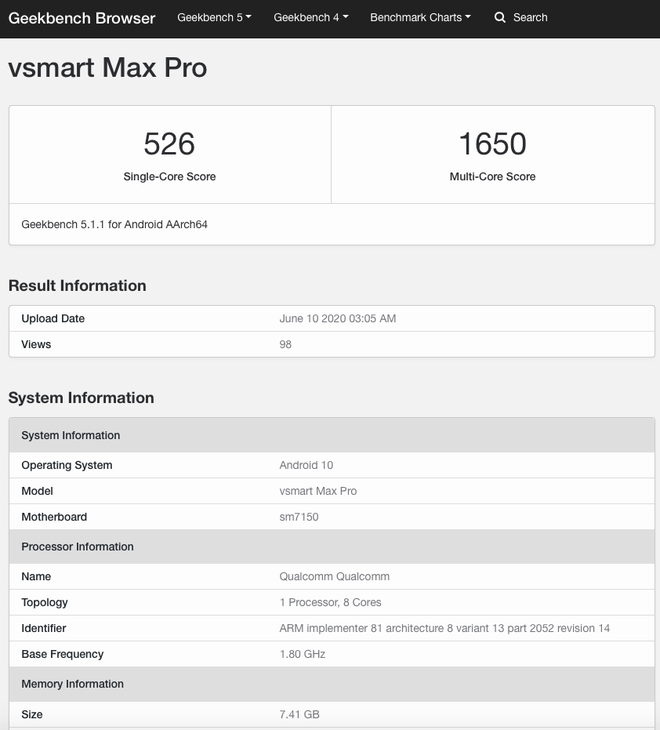The width and height of the screenshot is (660, 730).
Task: Click the Views count value 98
Action: coord(285,345)
